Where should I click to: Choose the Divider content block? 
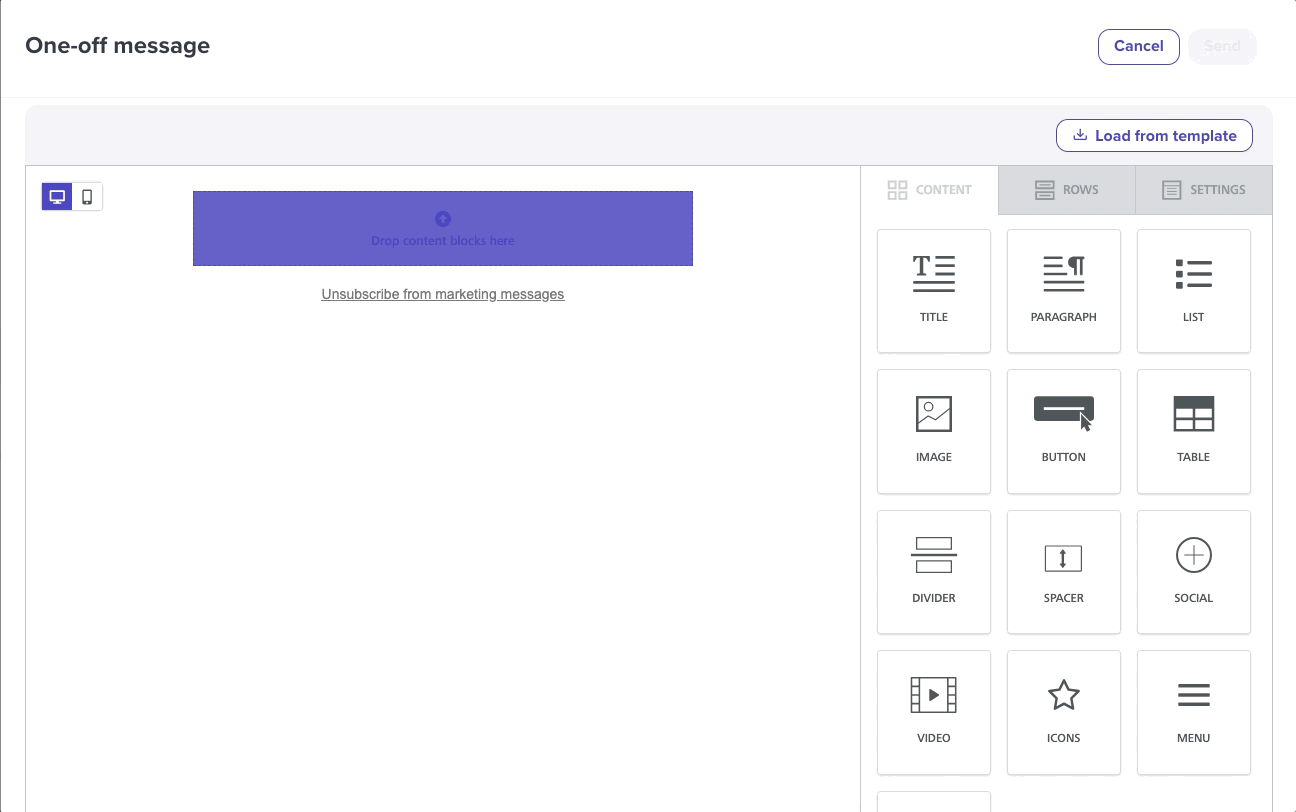coord(933,571)
